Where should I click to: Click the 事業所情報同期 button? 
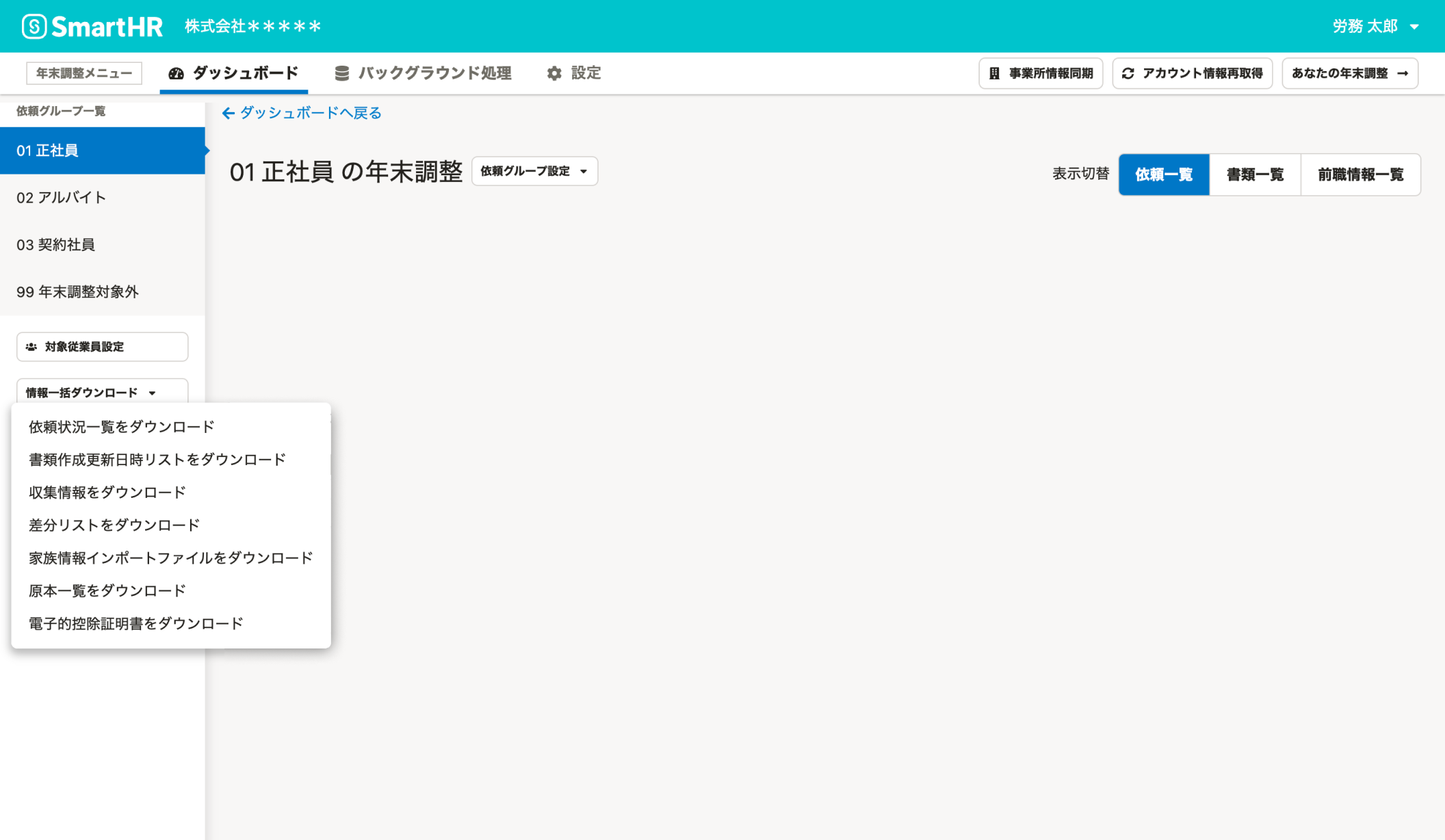click(1041, 73)
